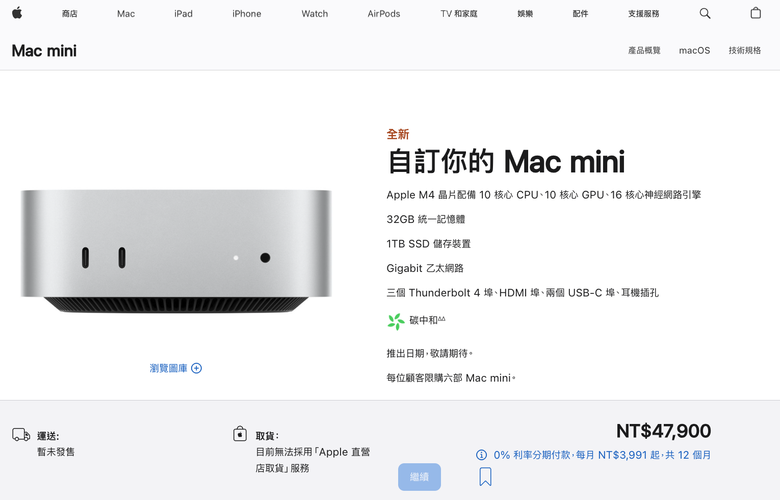Open the shopping bag icon
Screen dimensions: 780x500
pyautogui.click(x=755, y=13)
